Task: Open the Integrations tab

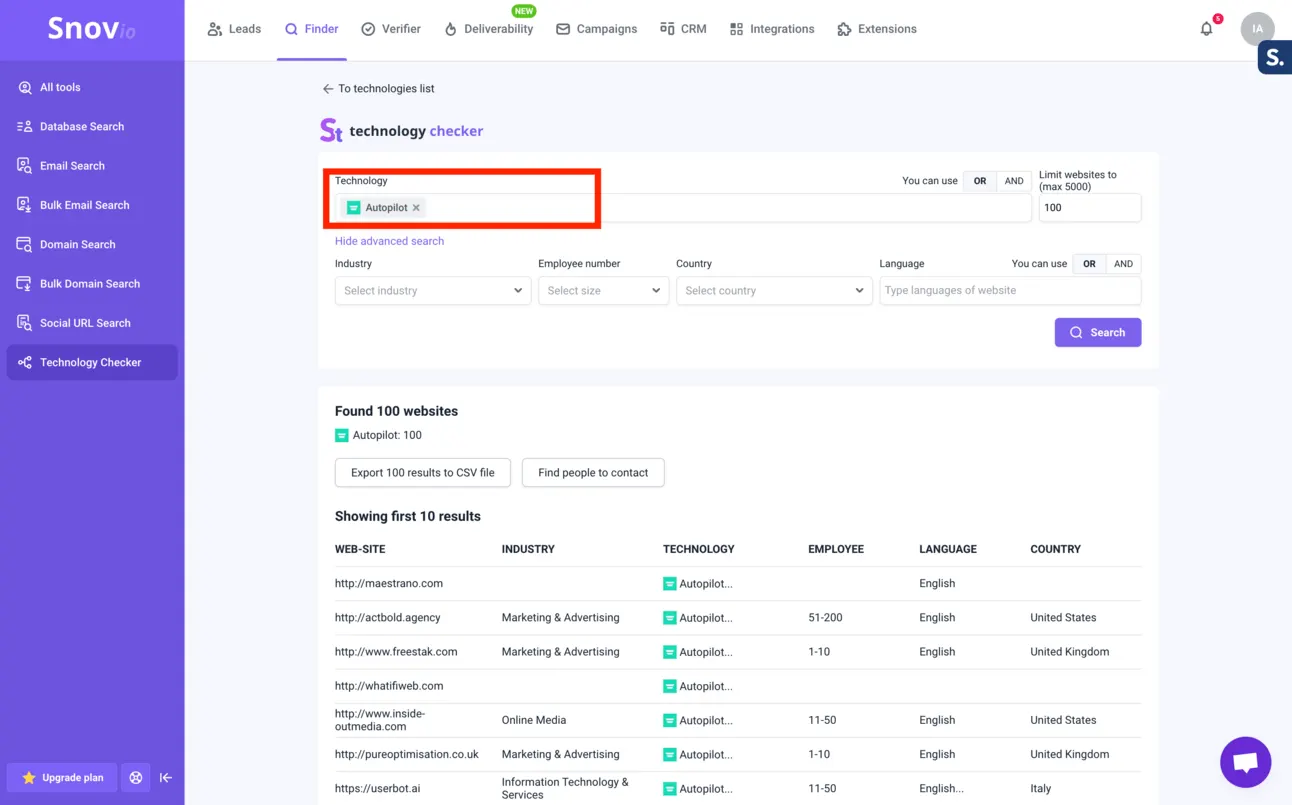Action: coord(772,29)
